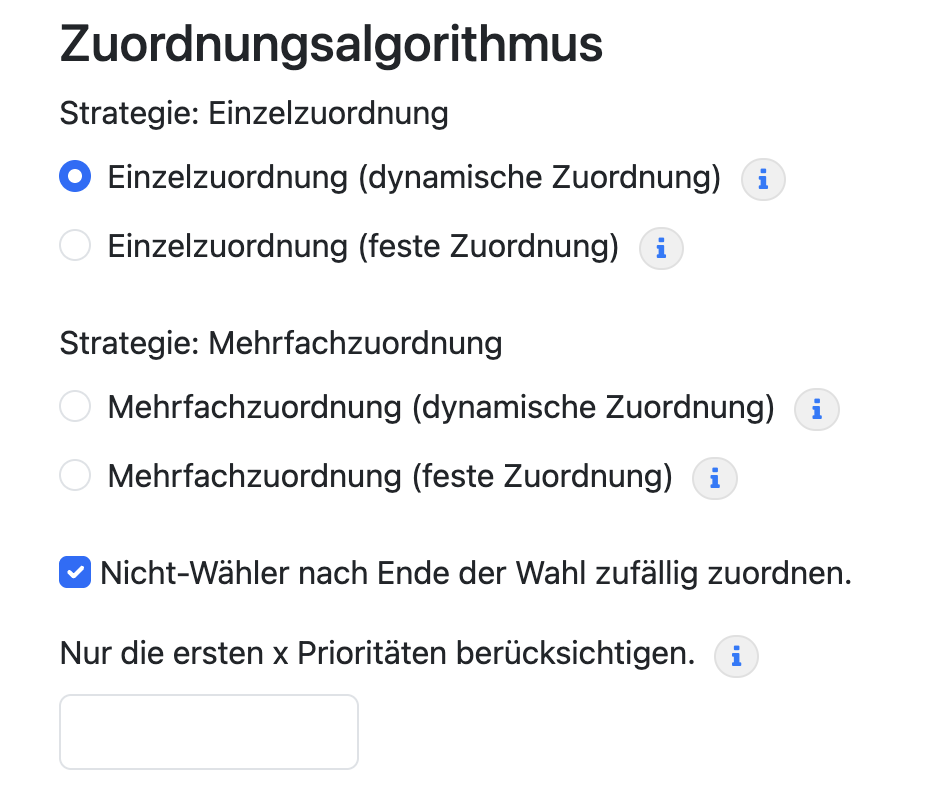Viewport: 944px width, 788px height.
Task: Click the Prioritäten number input field
Action: (208, 731)
